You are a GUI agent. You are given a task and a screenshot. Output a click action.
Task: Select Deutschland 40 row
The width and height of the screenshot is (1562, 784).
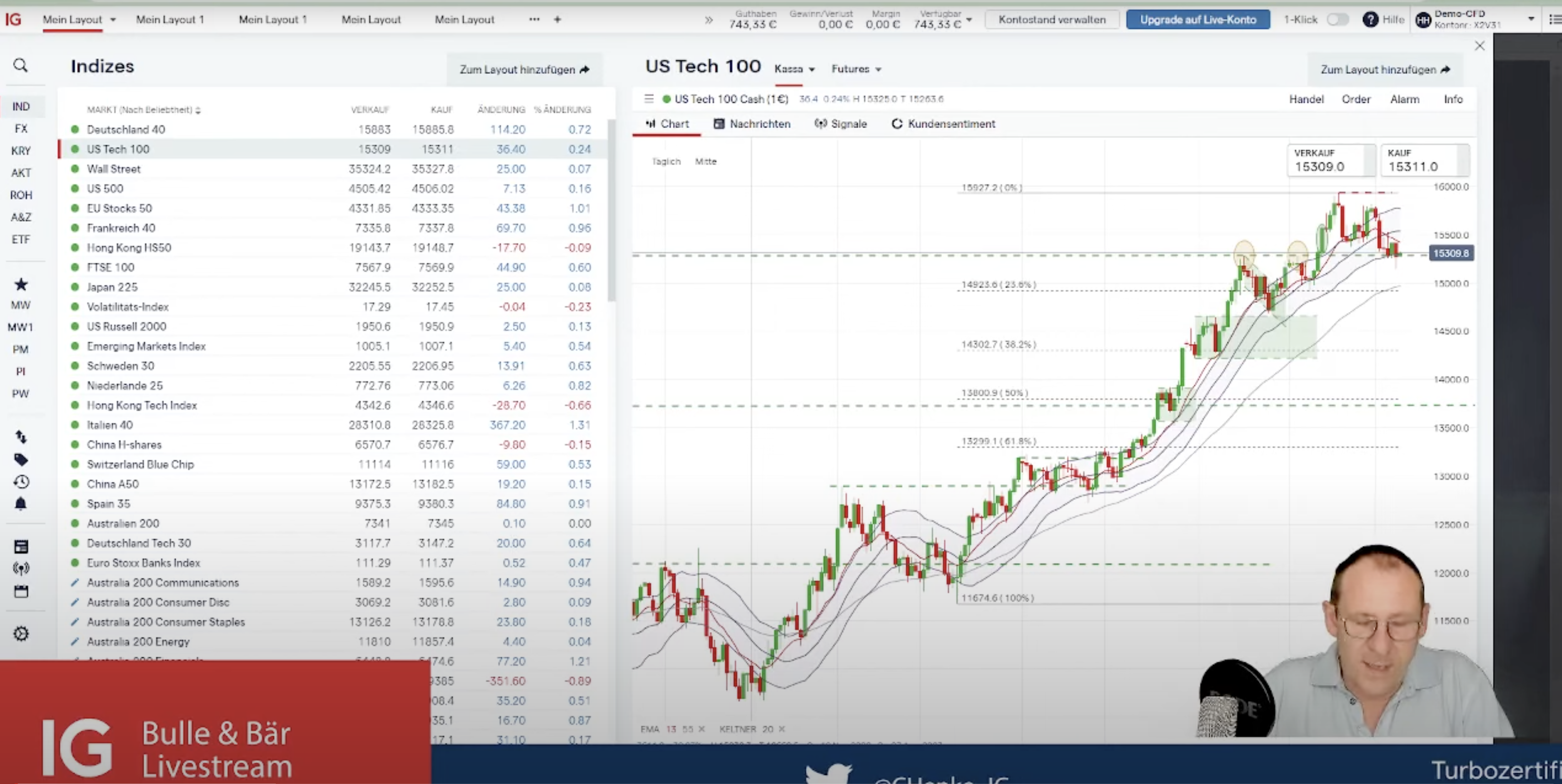[332, 130]
